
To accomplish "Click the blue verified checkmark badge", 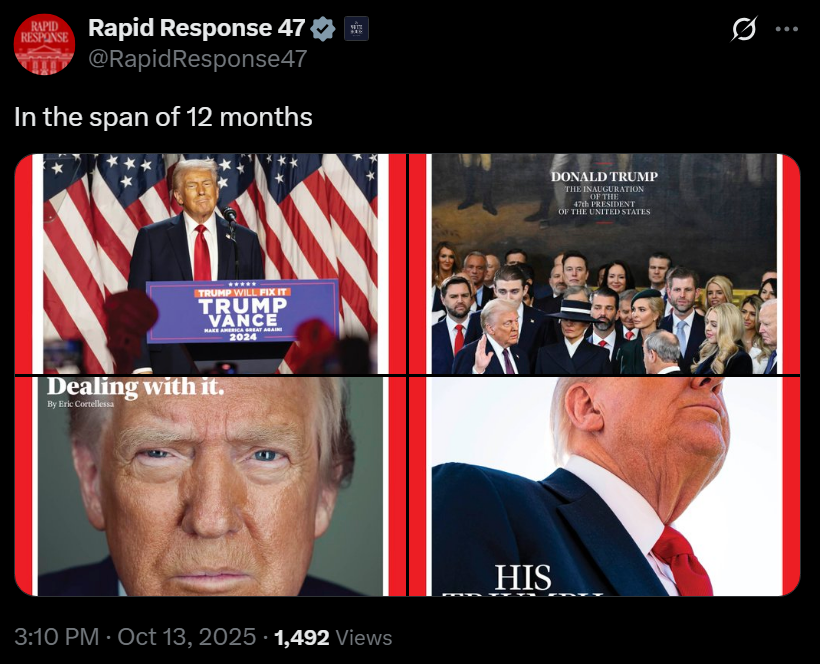I will point(323,29).
